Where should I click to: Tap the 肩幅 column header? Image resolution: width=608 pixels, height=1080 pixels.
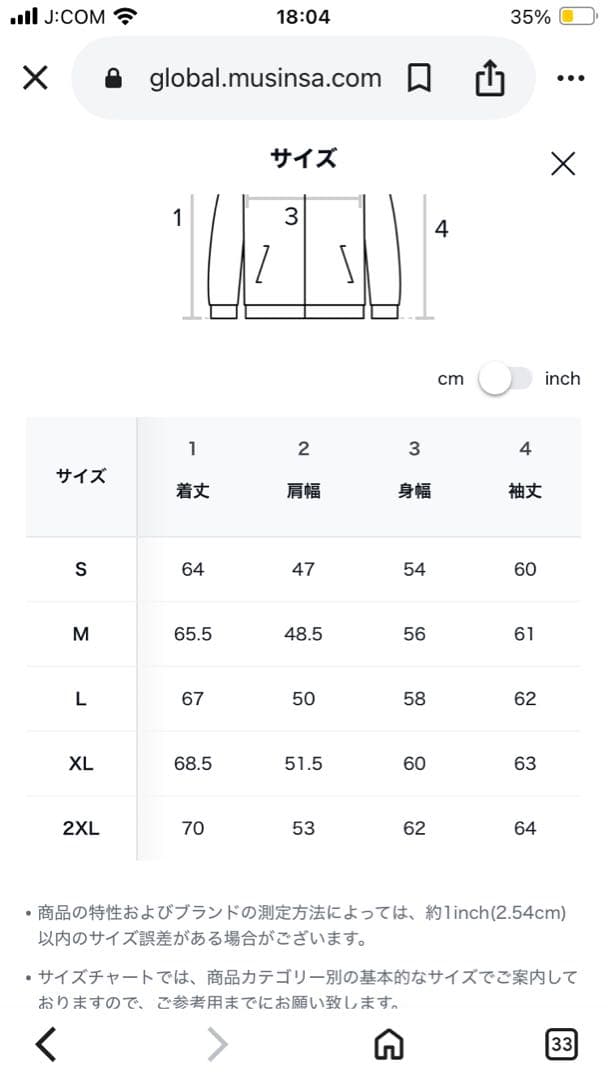click(303, 492)
